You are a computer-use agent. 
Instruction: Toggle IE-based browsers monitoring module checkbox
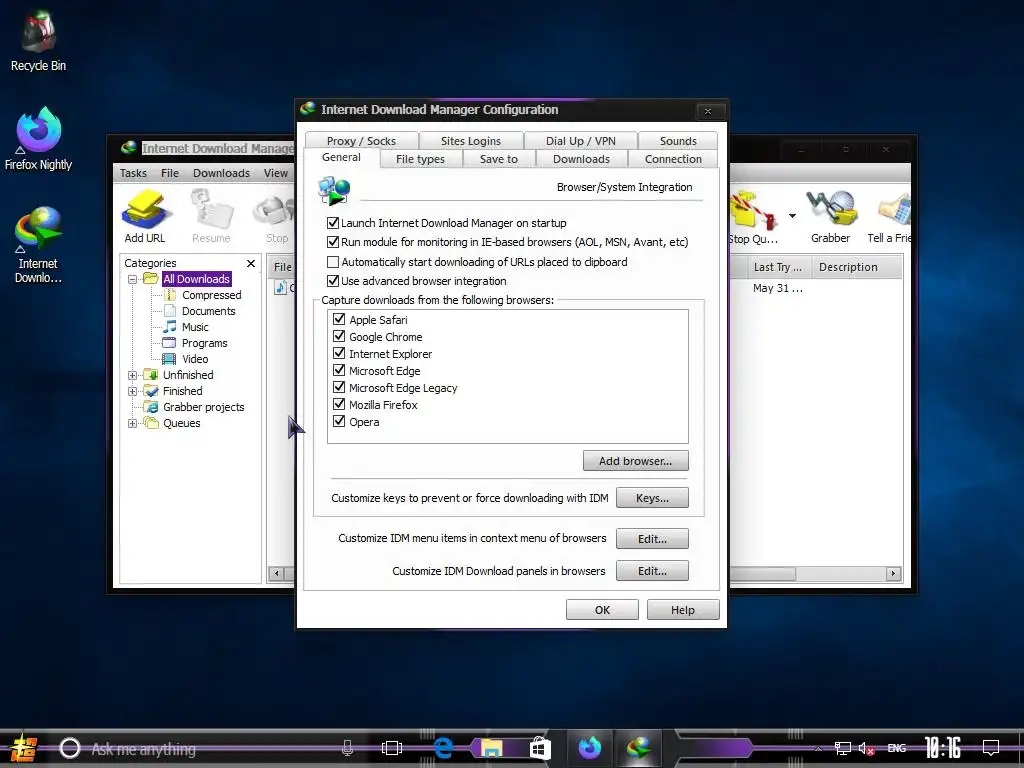click(333, 242)
